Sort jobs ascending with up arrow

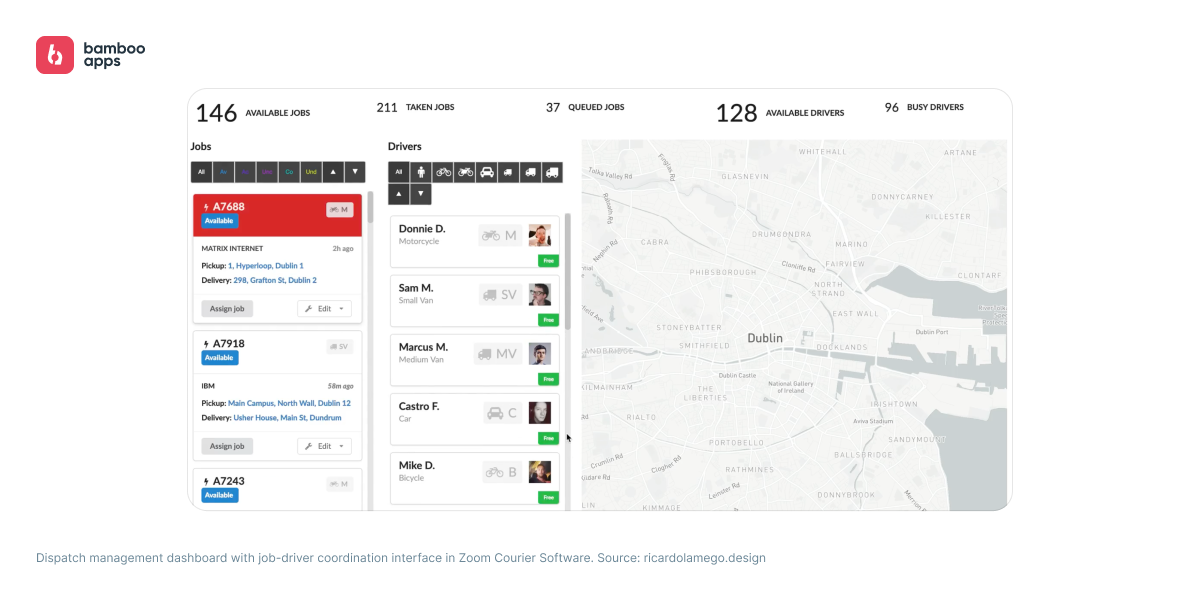coord(333,172)
